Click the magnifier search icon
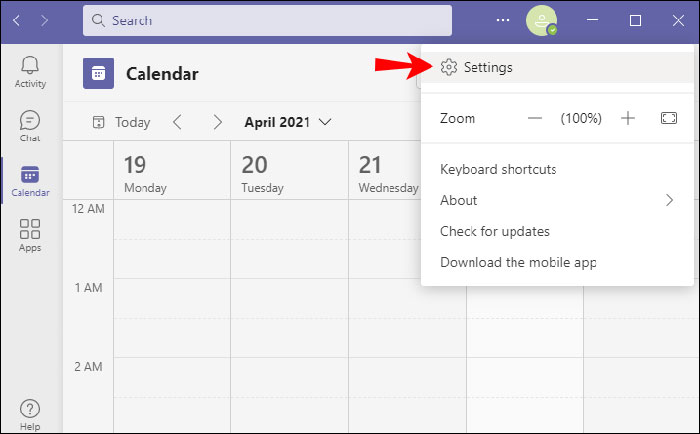This screenshot has height=434, width=700. [98, 20]
